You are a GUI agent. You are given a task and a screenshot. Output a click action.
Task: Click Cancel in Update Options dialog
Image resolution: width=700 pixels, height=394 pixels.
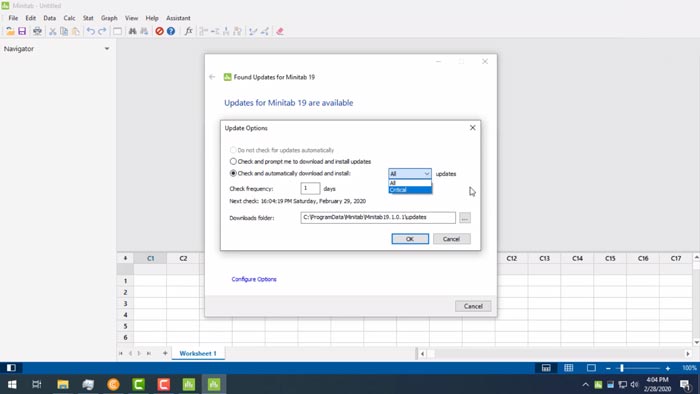[x=451, y=239]
